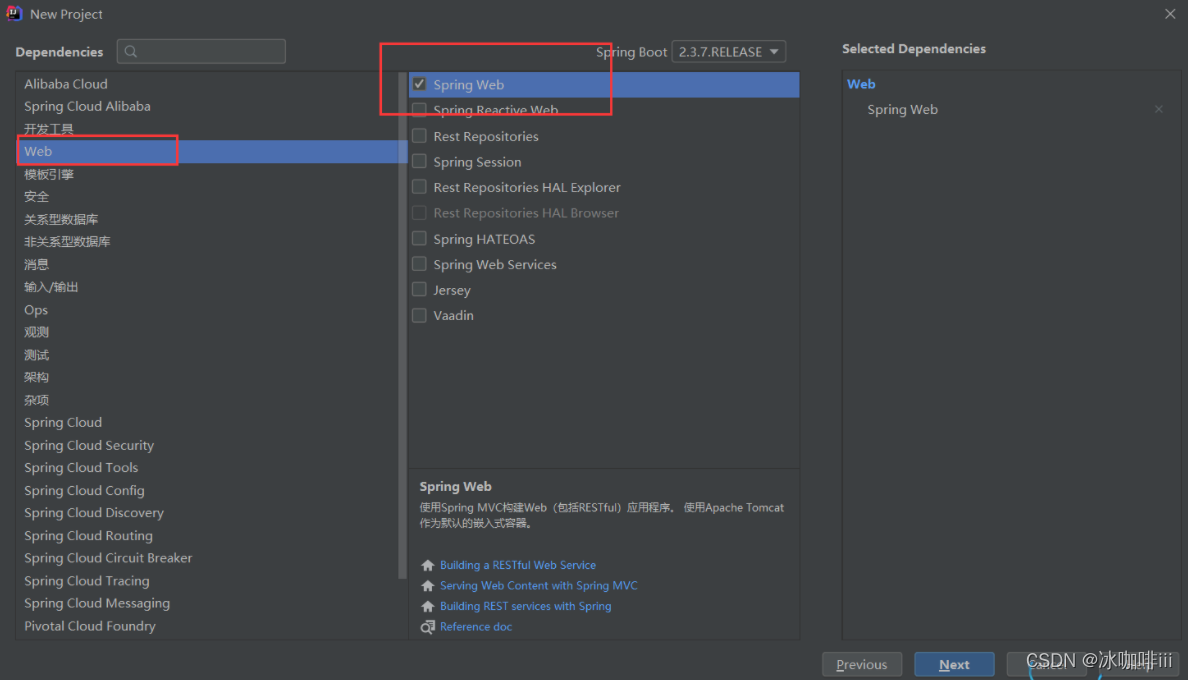Screen dimensions: 1188x680
Task: Focus the Dependencies search field
Action: point(201,51)
